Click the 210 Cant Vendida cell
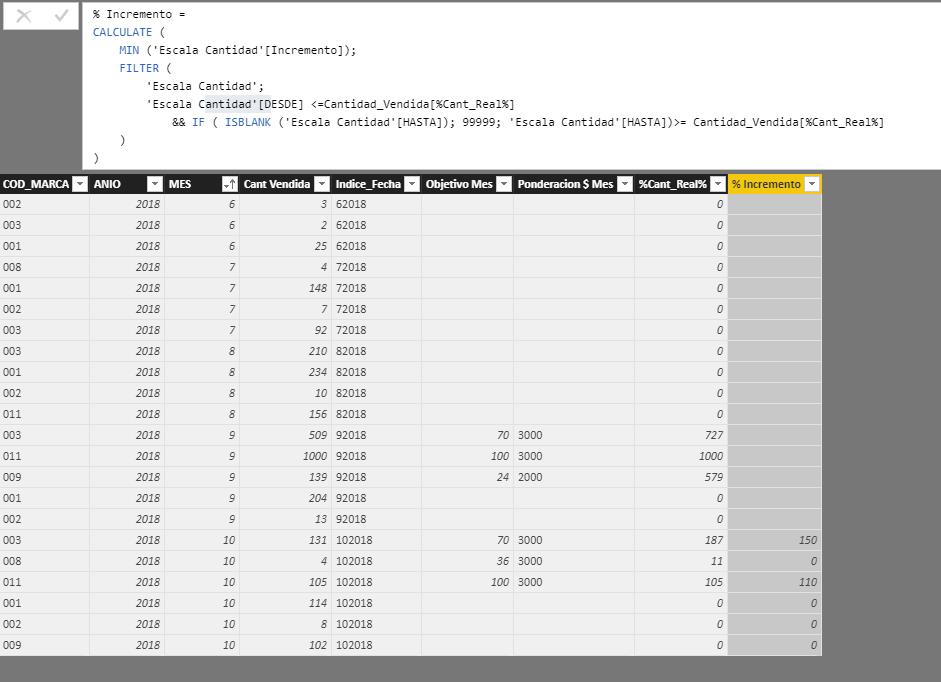Image resolution: width=941 pixels, height=682 pixels. point(285,351)
